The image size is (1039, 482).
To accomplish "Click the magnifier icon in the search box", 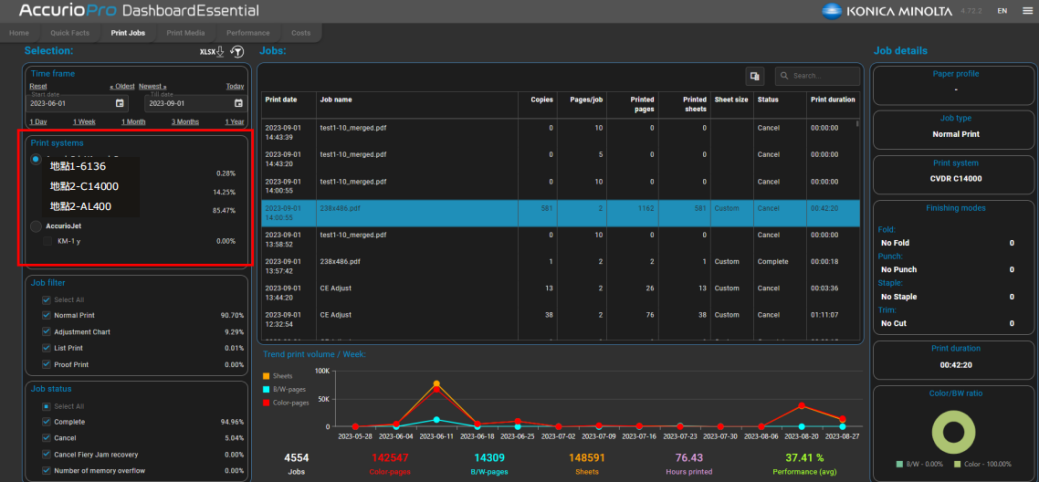I will (784, 76).
